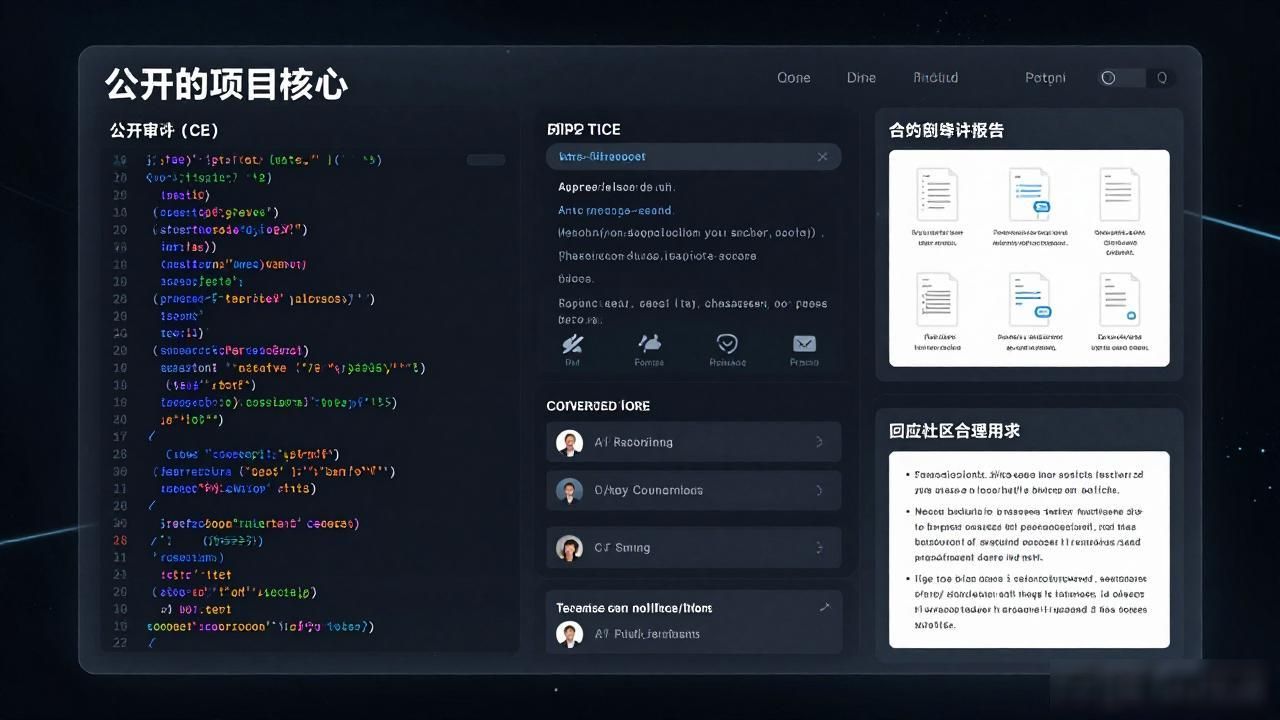
Task: Open the Dine item in top navigation
Action: coord(861,77)
